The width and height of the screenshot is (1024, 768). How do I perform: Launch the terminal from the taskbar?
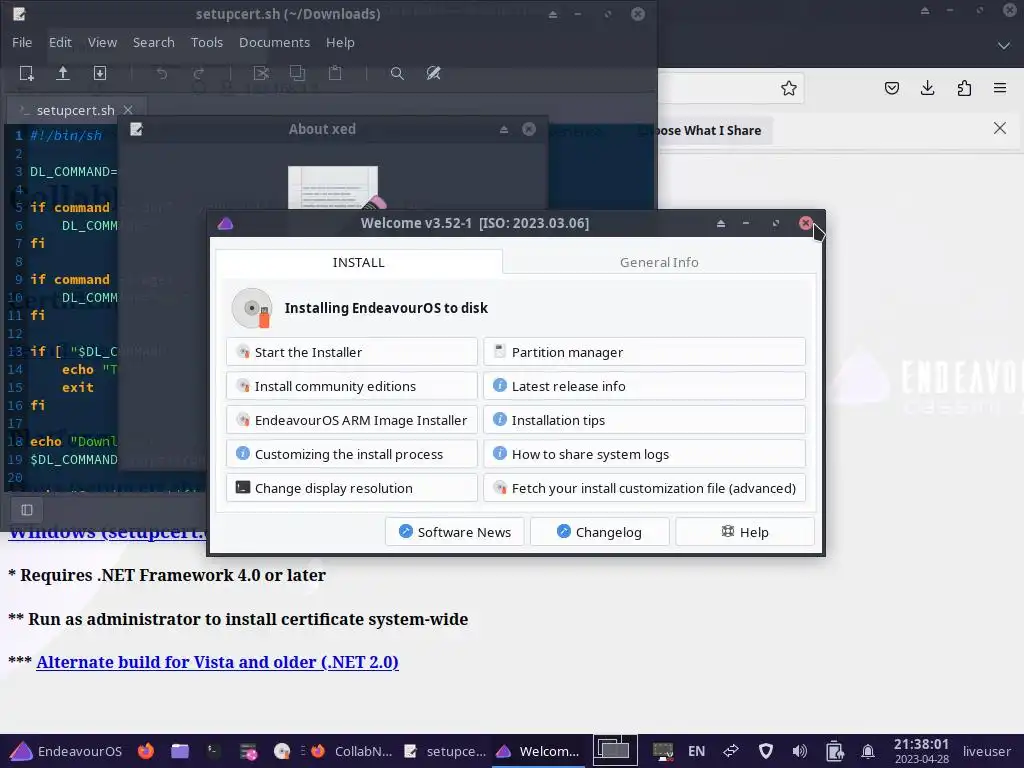214,751
